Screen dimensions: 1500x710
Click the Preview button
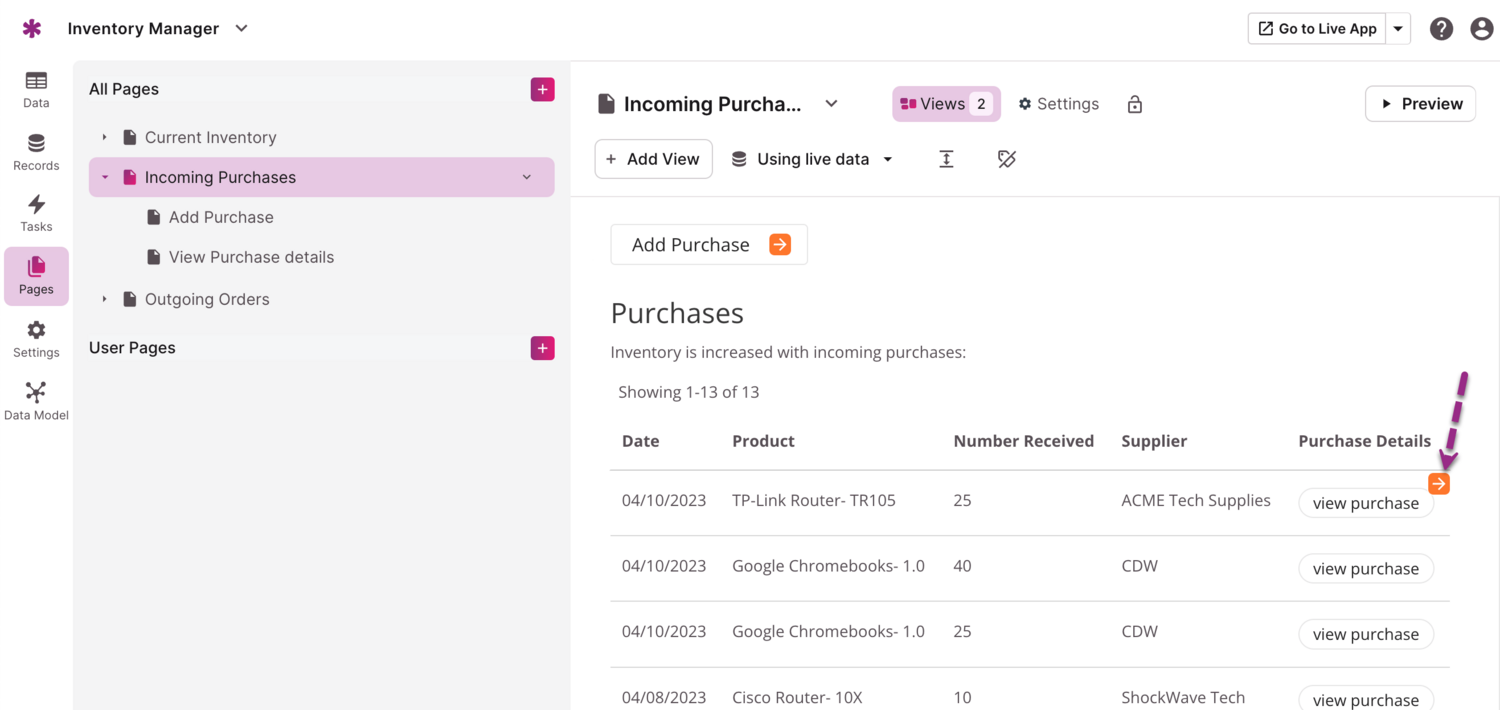coord(1420,104)
